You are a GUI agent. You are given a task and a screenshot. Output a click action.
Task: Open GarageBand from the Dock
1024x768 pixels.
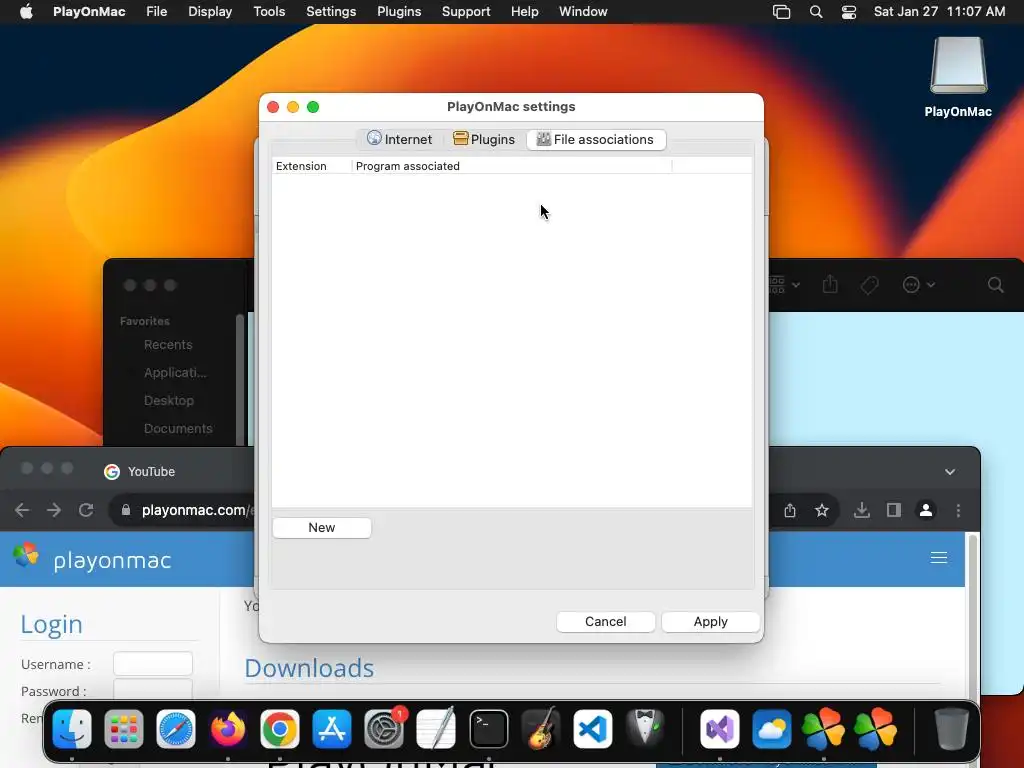[541, 729]
